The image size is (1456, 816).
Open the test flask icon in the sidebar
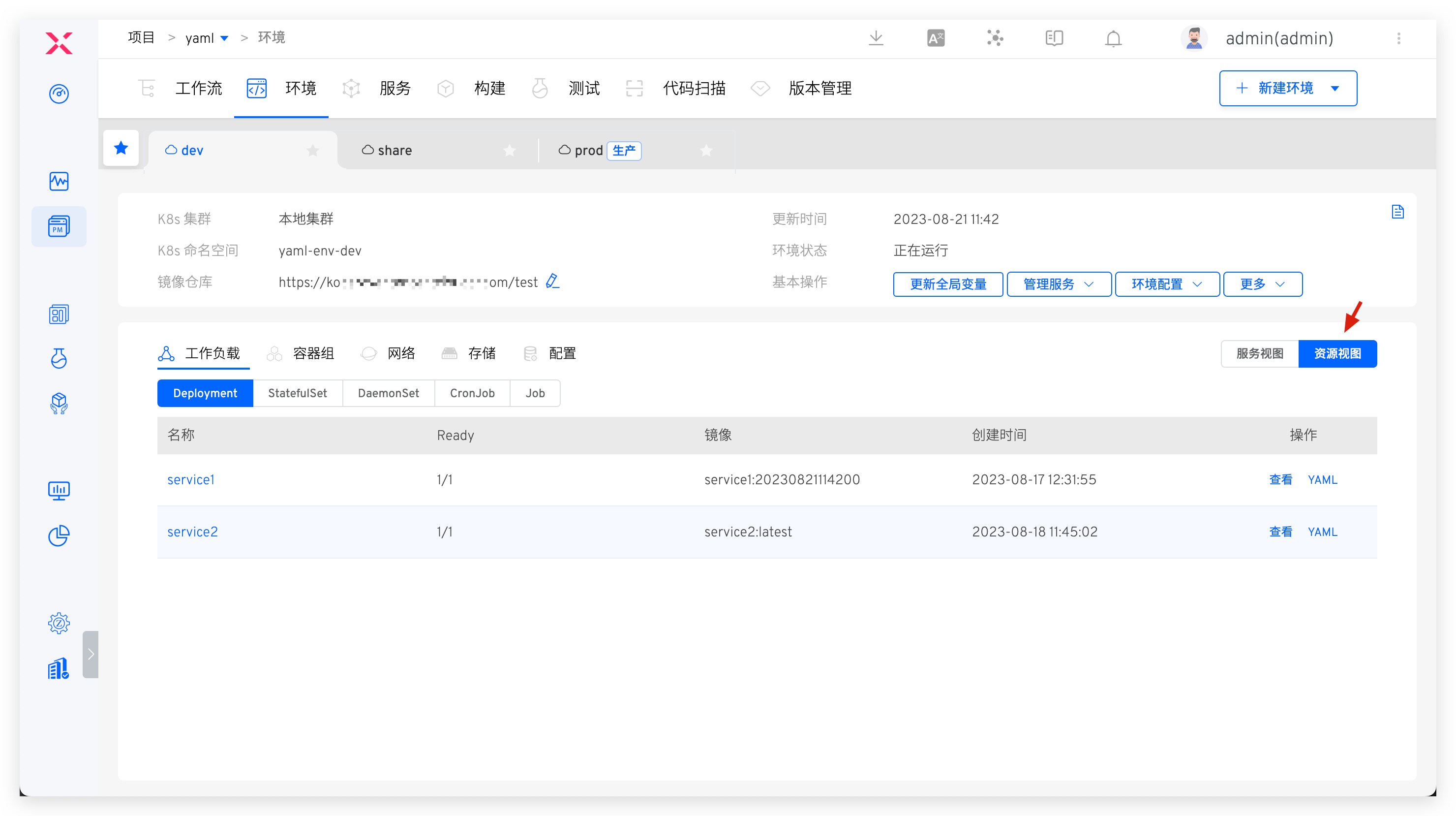point(59,358)
